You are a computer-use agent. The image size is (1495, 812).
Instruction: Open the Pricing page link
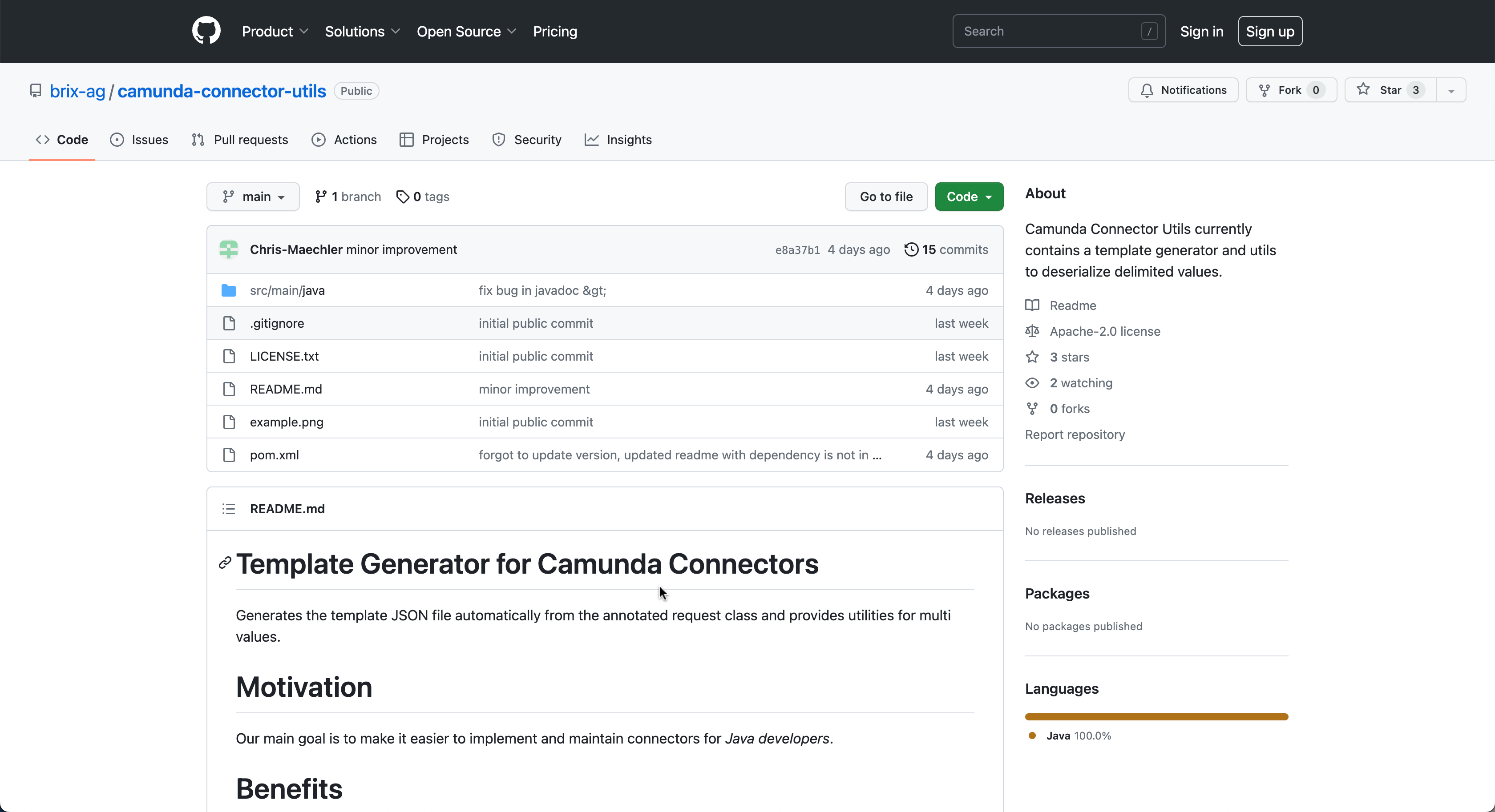tap(555, 31)
